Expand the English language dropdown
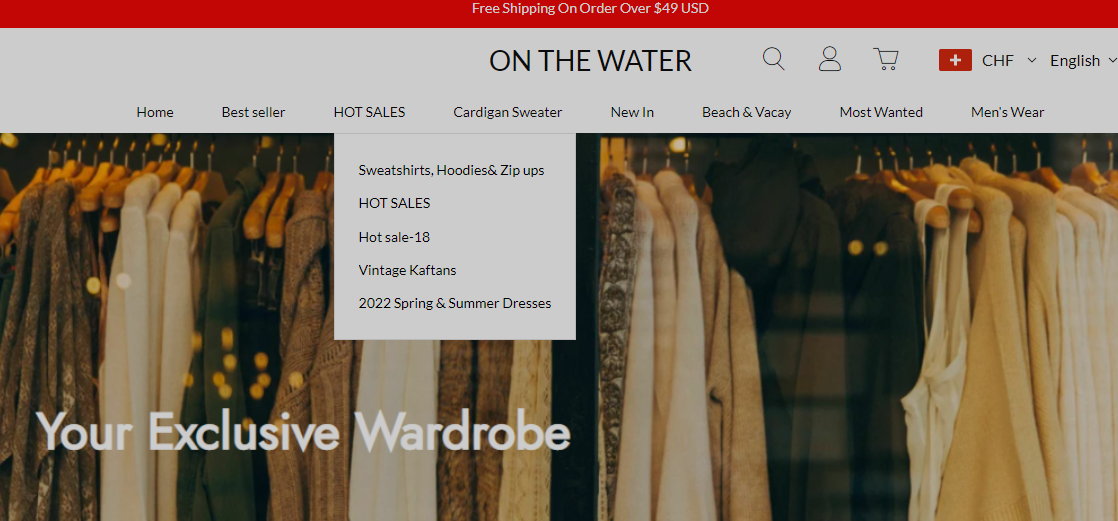 pyautogui.click(x=1083, y=61)
